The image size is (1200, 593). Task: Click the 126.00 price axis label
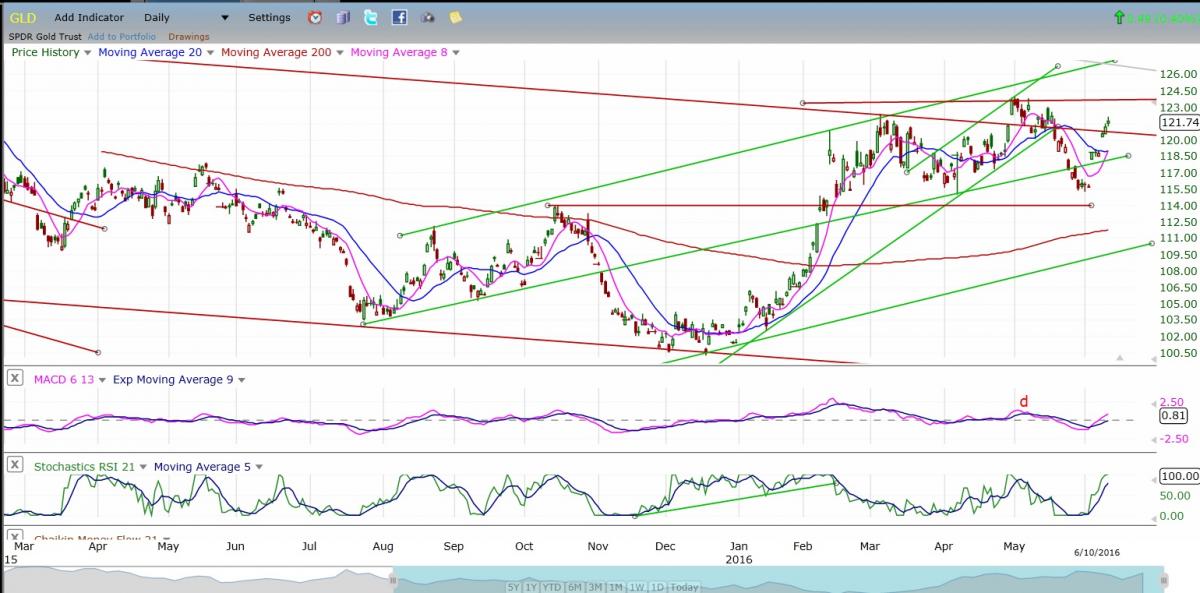tap(1178, 74)
